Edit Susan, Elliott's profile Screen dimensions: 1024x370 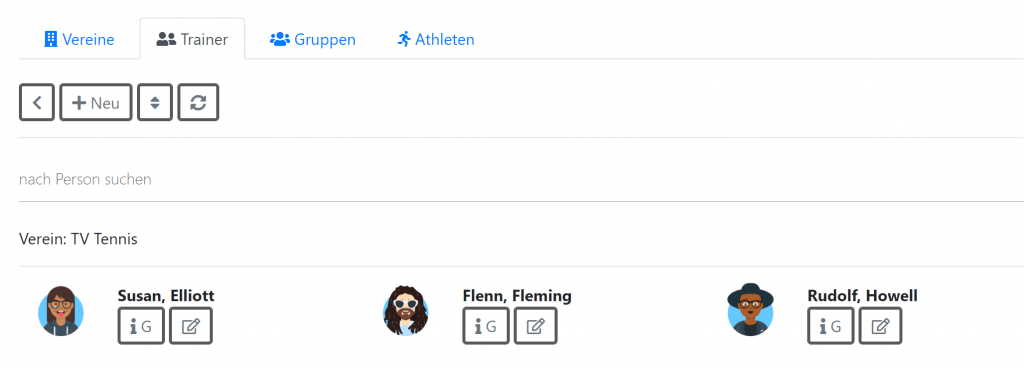point(191,326)
